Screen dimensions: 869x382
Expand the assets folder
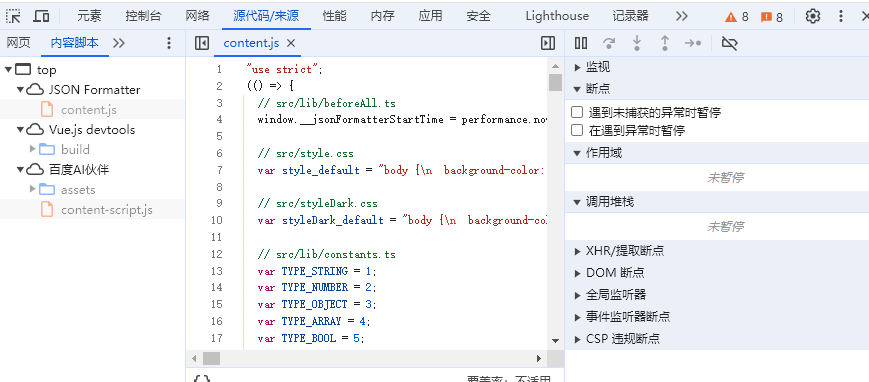[x=33, y=189]
